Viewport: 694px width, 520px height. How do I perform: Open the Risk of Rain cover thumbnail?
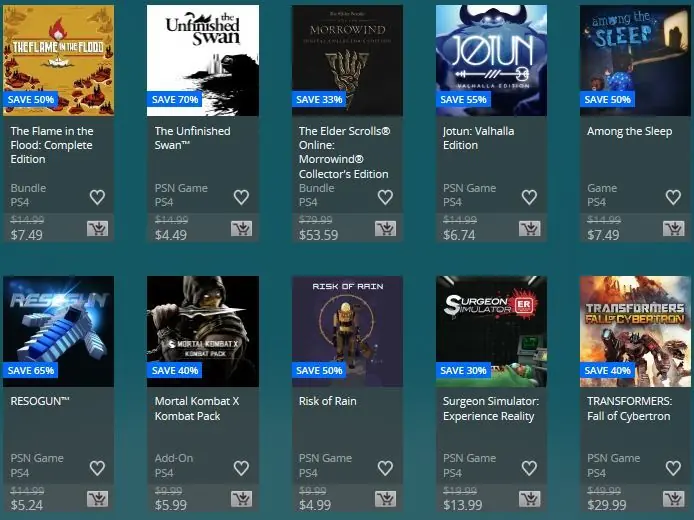click(347, 331)
